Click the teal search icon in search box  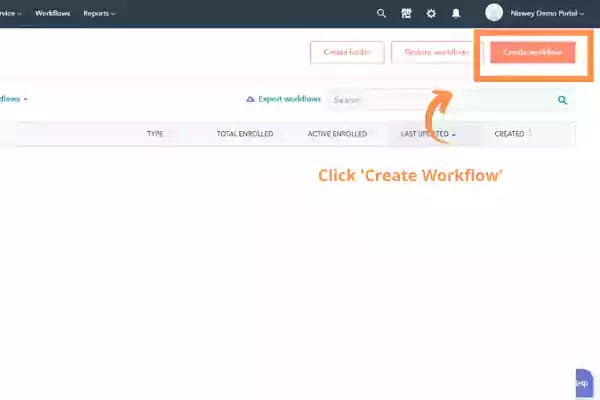[562, 100]
